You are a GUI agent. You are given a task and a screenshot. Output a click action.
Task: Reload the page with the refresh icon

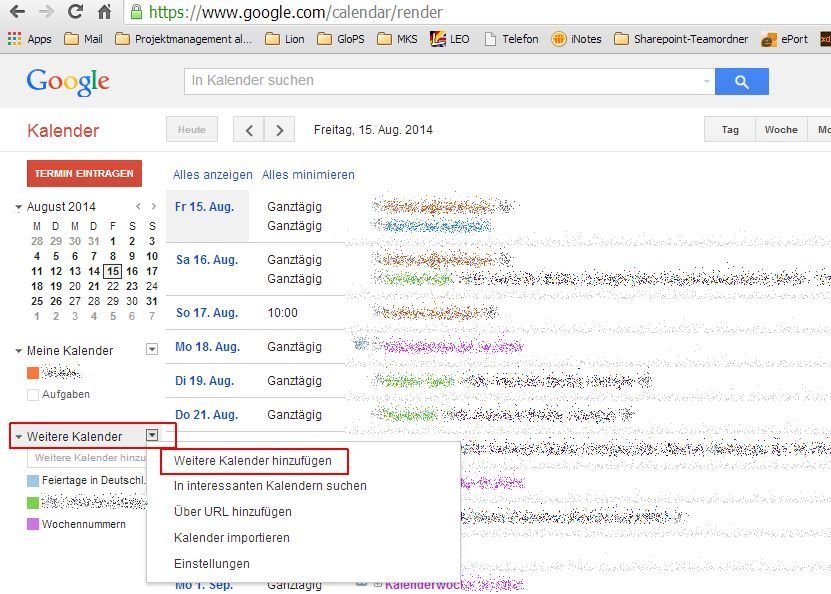(76, 12)
